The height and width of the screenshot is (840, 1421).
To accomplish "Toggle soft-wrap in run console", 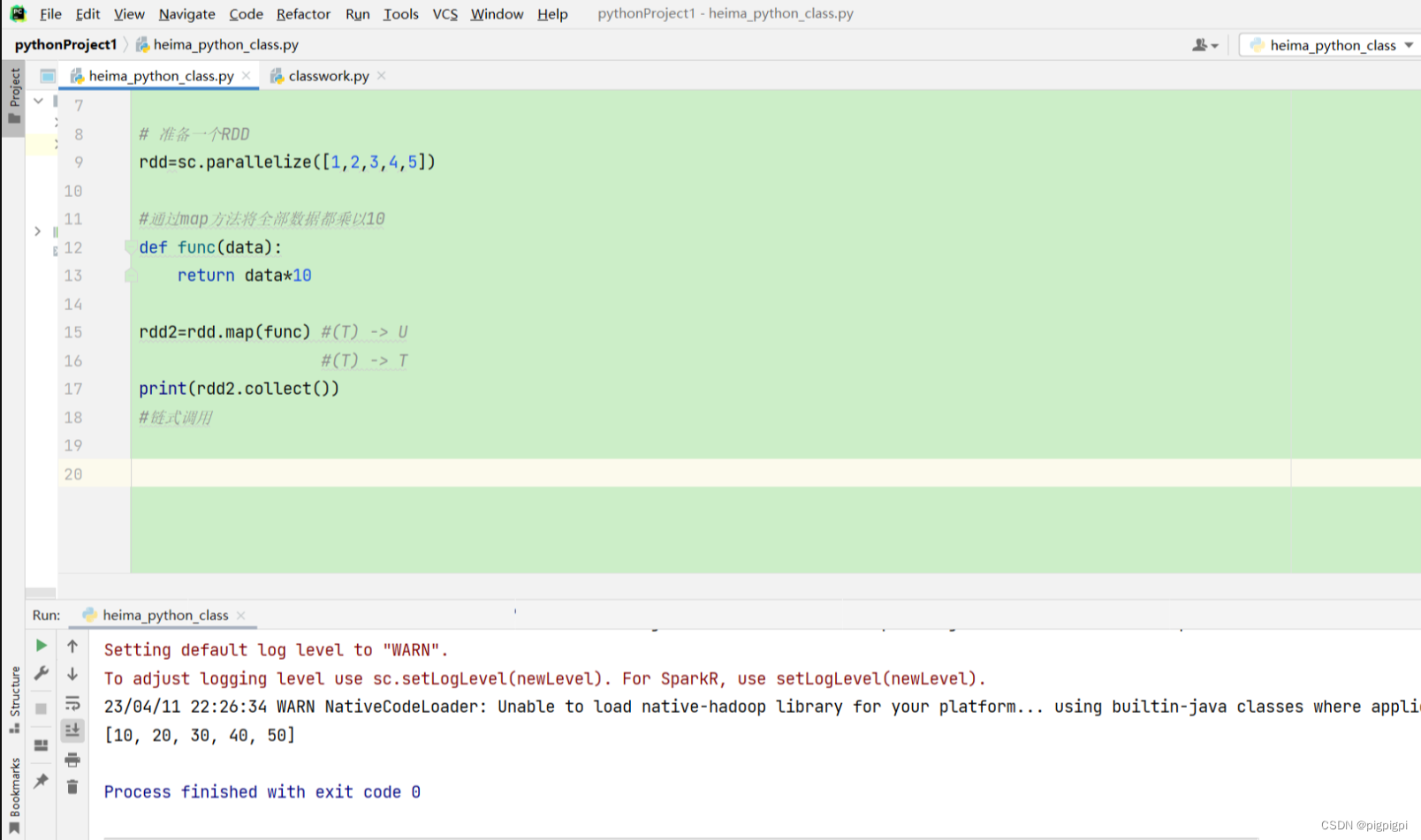I will point(72,704).
